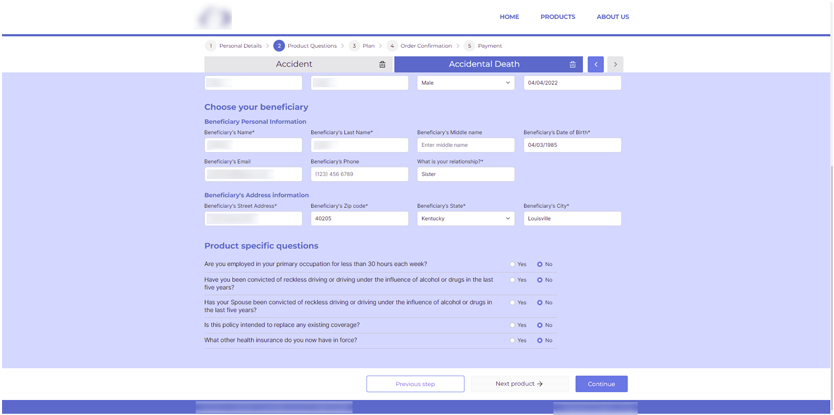834x415 pixels.
Task: Select Yes for employed under 30 hours
Action: pos(512,265)
